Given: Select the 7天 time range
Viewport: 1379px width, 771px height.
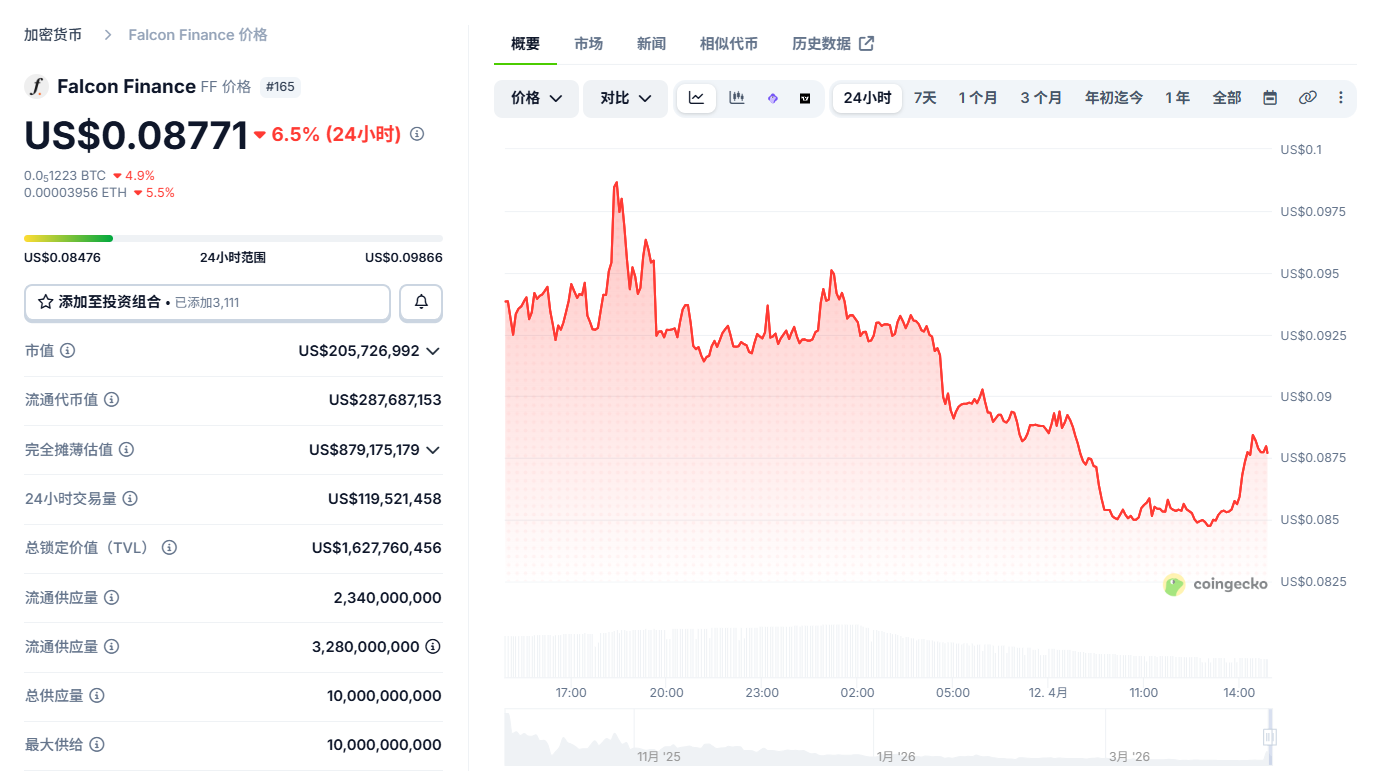Looking at the screenshot, I should pos(925,98).
